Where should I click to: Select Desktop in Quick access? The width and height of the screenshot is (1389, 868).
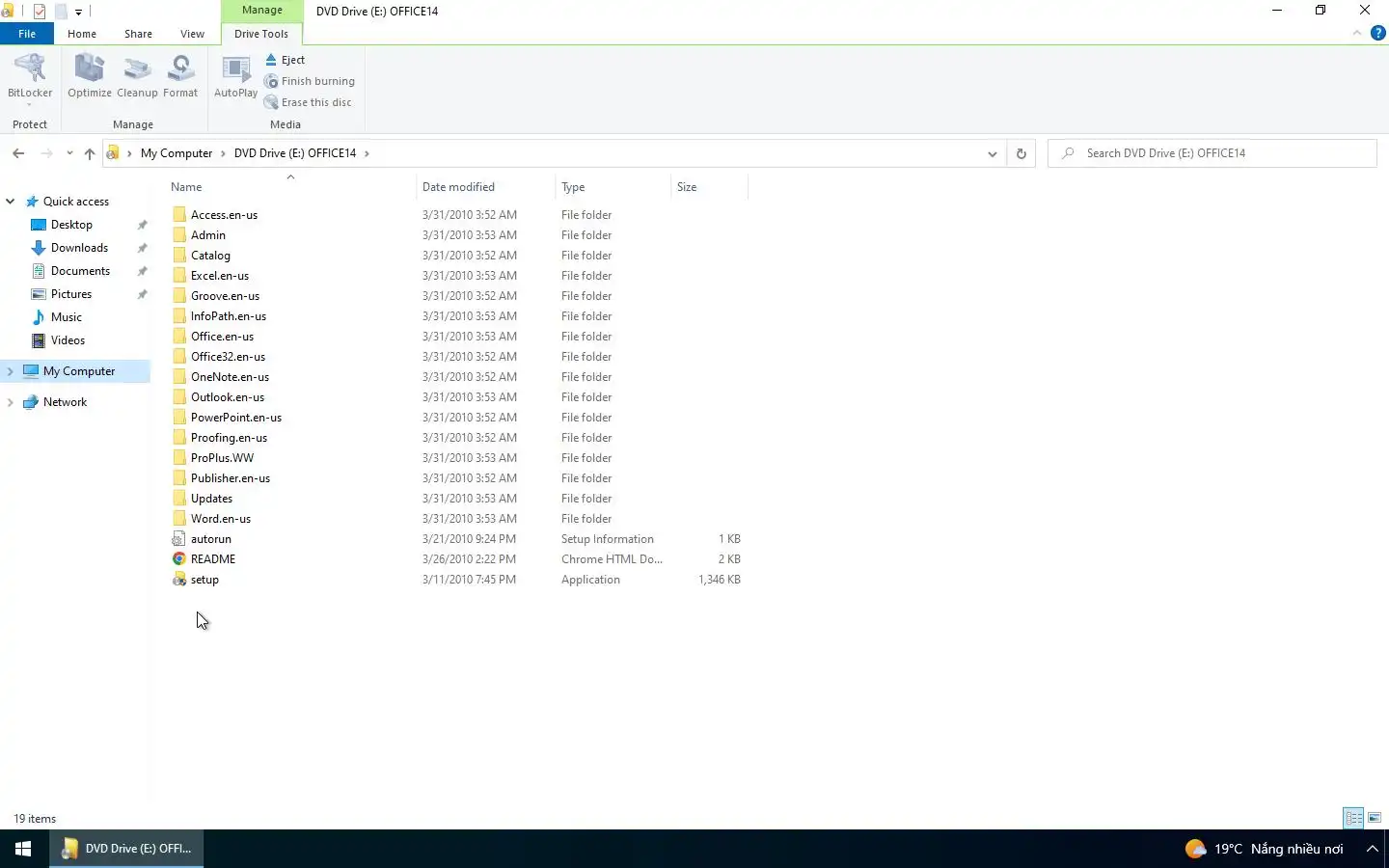pyautogui.click(x=71, y=225)
